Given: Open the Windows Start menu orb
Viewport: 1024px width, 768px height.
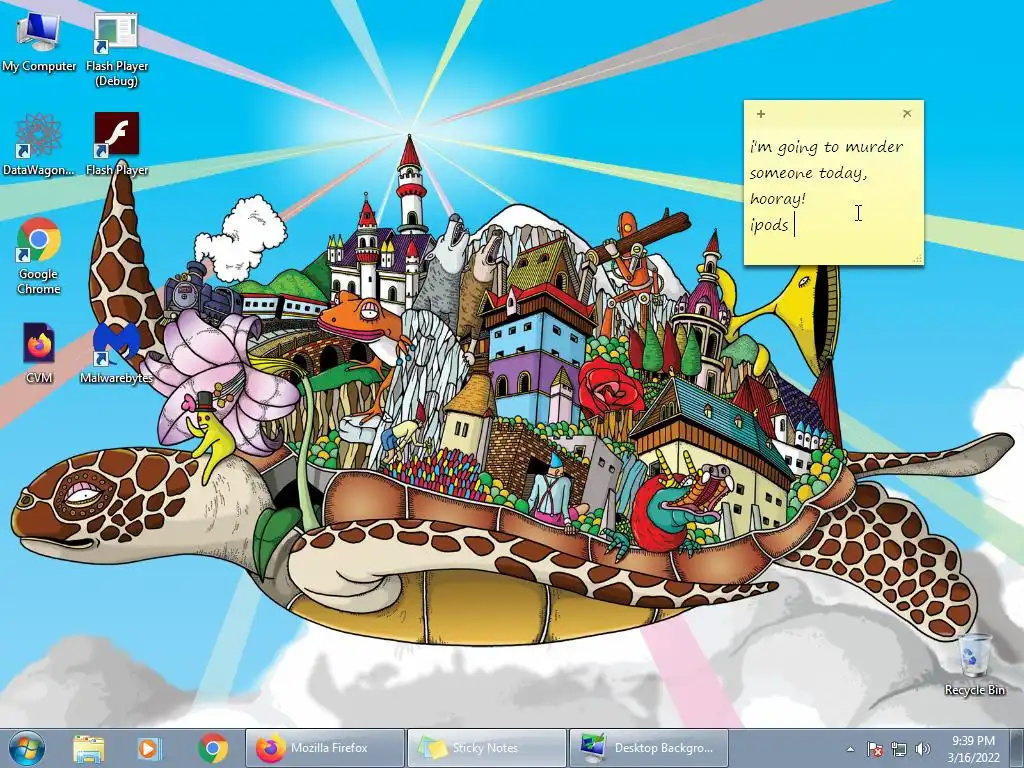Looking at the screenshot, I should coord(27,748).
